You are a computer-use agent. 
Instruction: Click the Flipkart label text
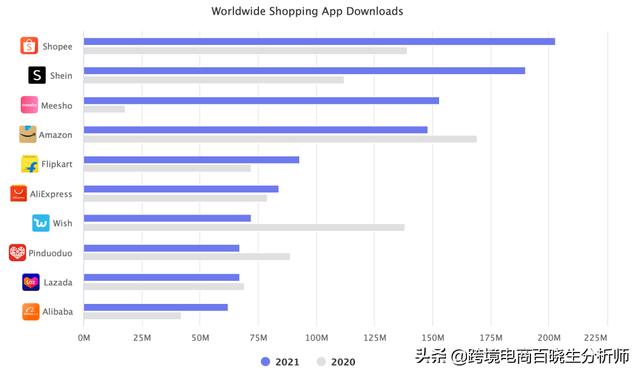tap(57, 164)
